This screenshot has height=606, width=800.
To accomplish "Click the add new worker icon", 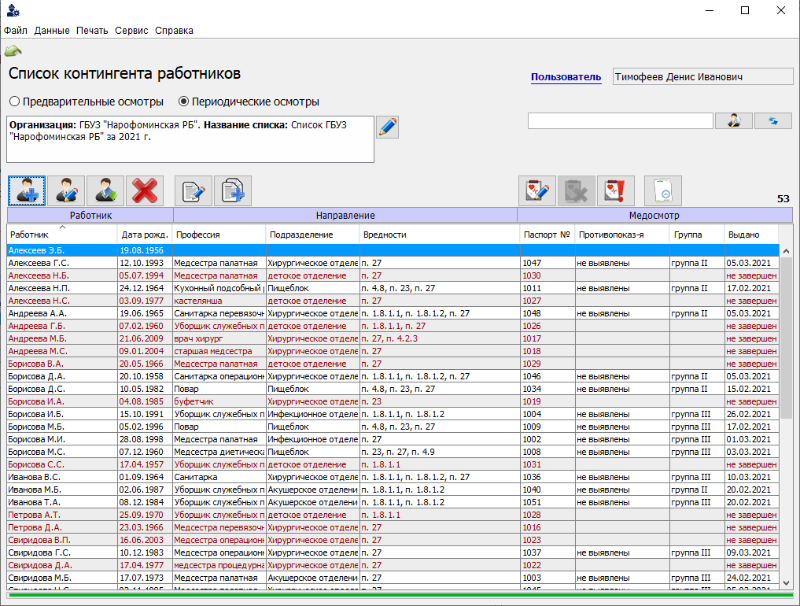I will (x=27, y=190).
